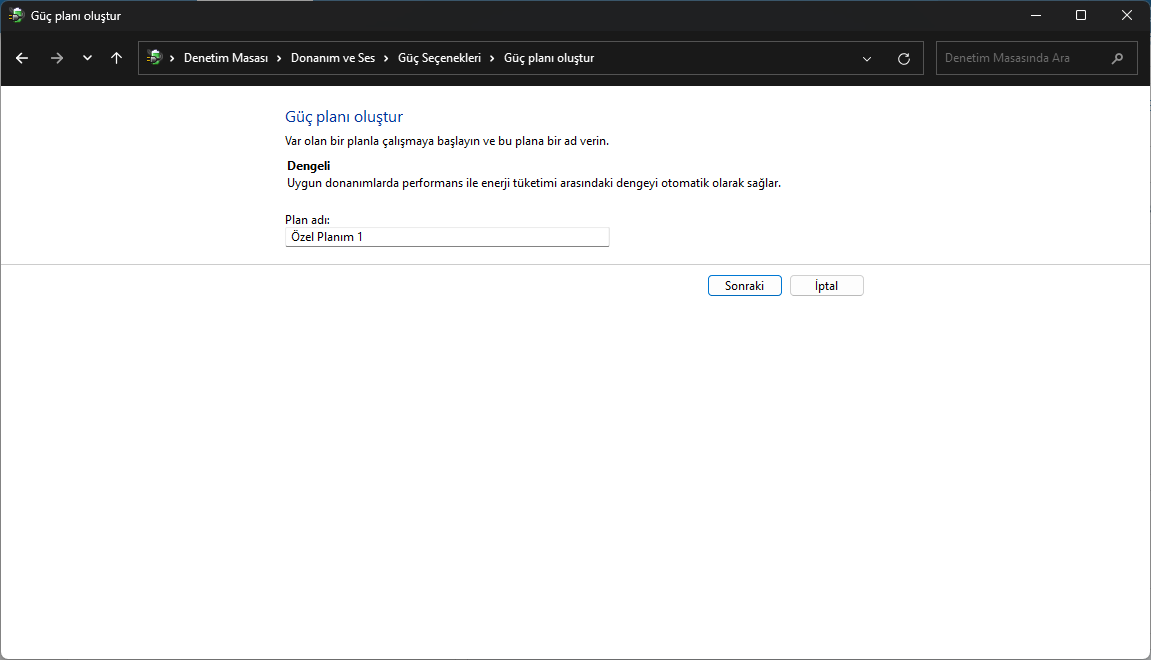Go up one level with up arrow
This screenshot has width=1151, height=660.
[116, 58]
